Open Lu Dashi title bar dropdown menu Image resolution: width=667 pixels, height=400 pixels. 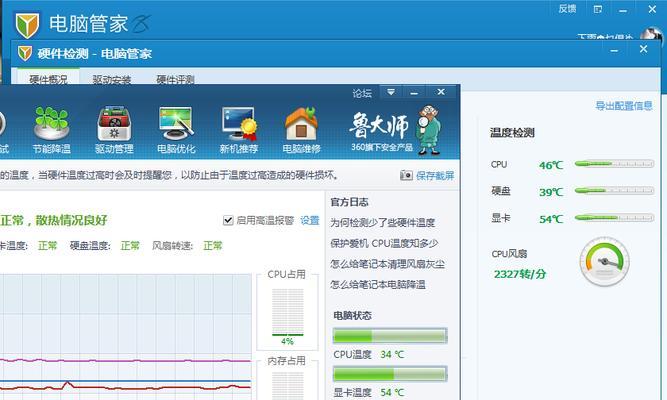pos(391,92)
